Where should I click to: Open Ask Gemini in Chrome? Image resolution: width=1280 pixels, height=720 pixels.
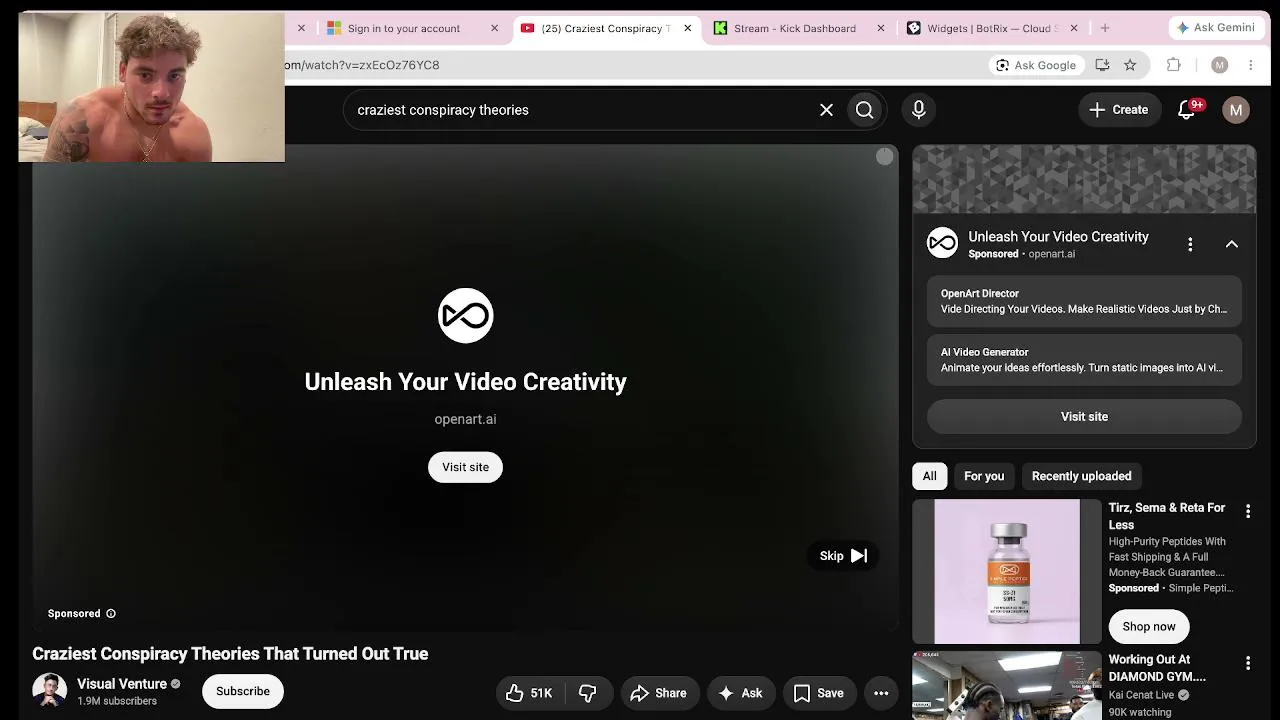coord(1216,28)
